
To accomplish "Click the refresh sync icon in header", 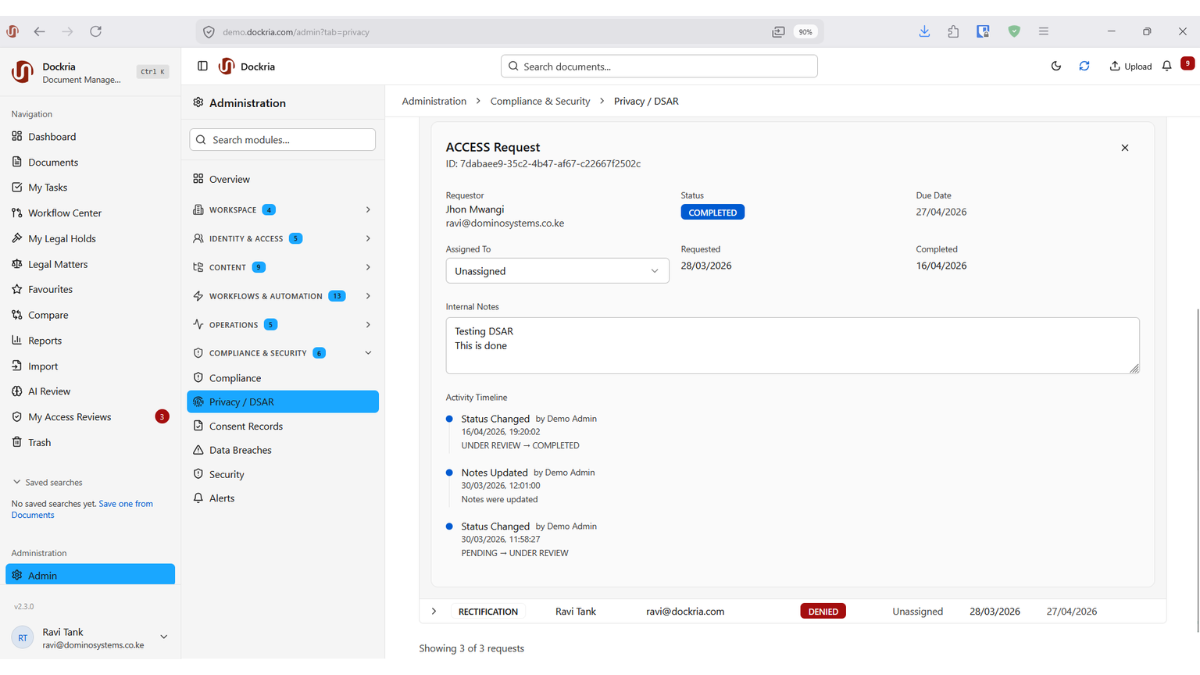I will click(1084, 66).
